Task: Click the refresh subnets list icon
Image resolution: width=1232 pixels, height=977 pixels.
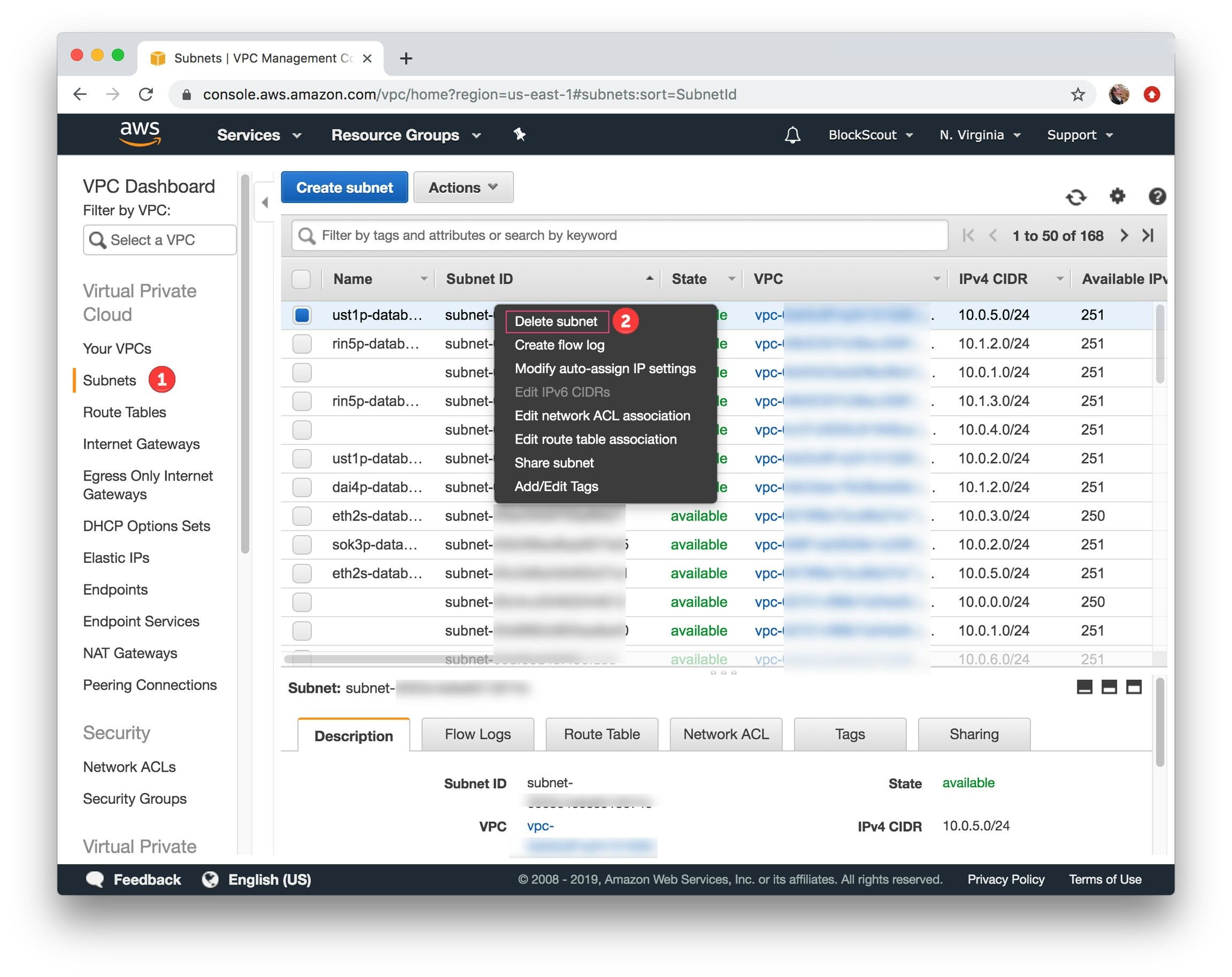Action: (x=1075, y=197)
